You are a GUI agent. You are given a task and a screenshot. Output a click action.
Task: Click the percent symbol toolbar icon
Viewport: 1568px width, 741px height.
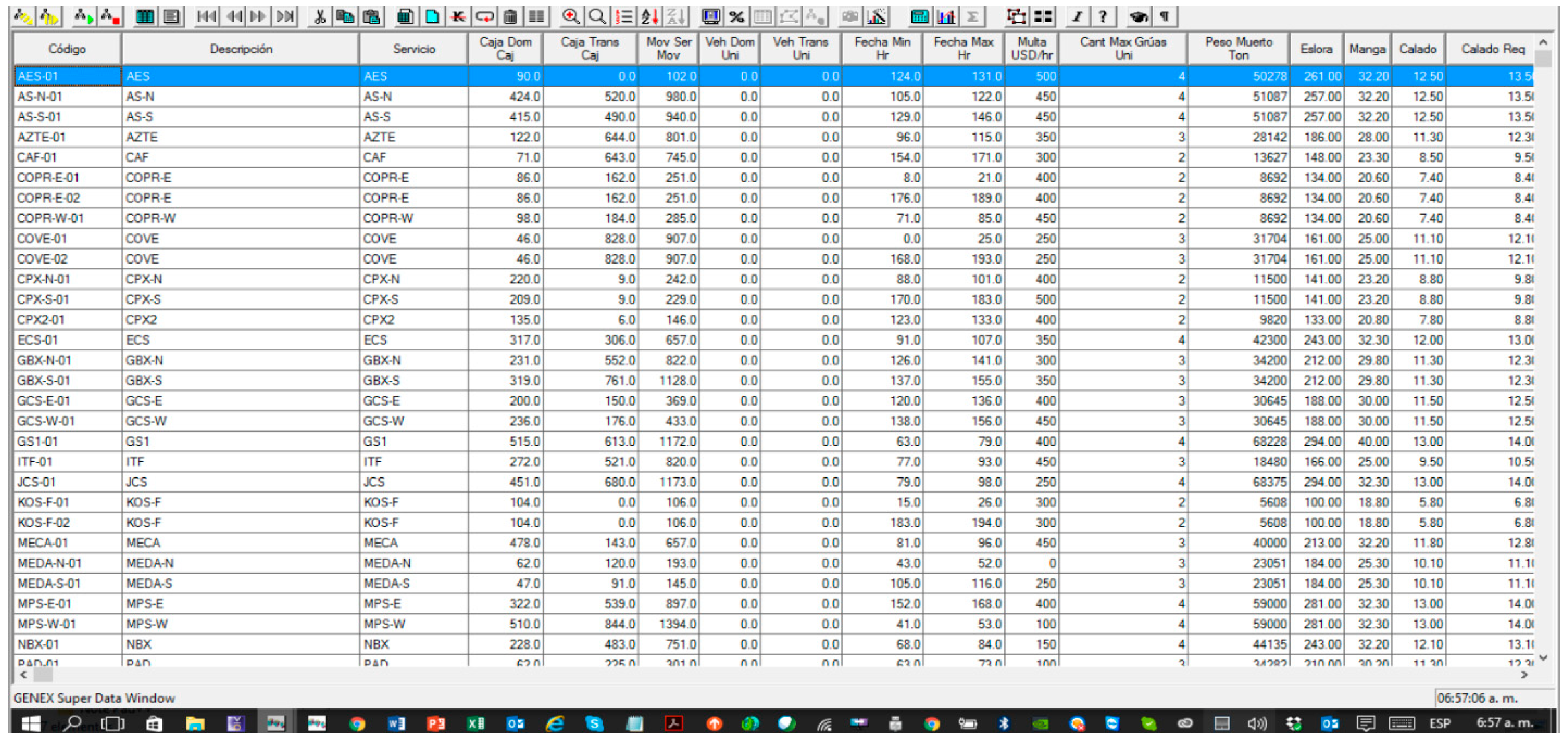(737, 16)
